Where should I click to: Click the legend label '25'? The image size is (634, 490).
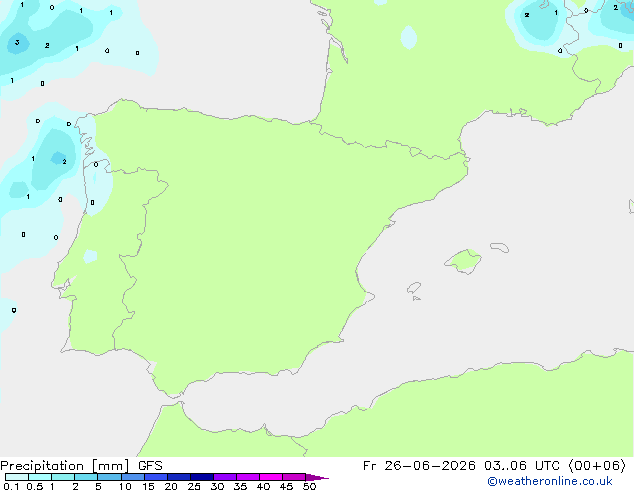click(194, 486)
